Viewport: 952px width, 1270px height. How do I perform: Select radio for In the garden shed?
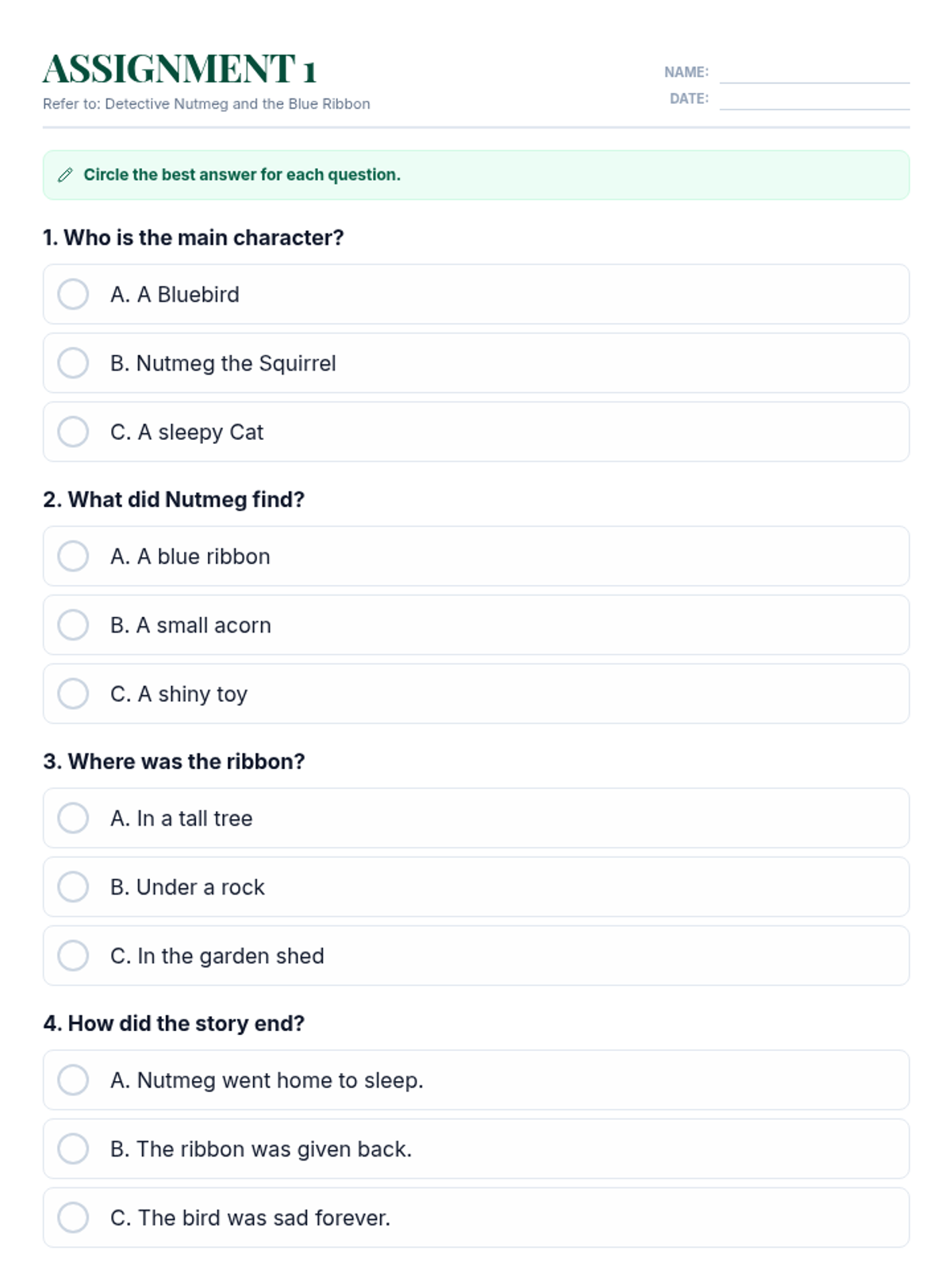(x=73, y=956)
